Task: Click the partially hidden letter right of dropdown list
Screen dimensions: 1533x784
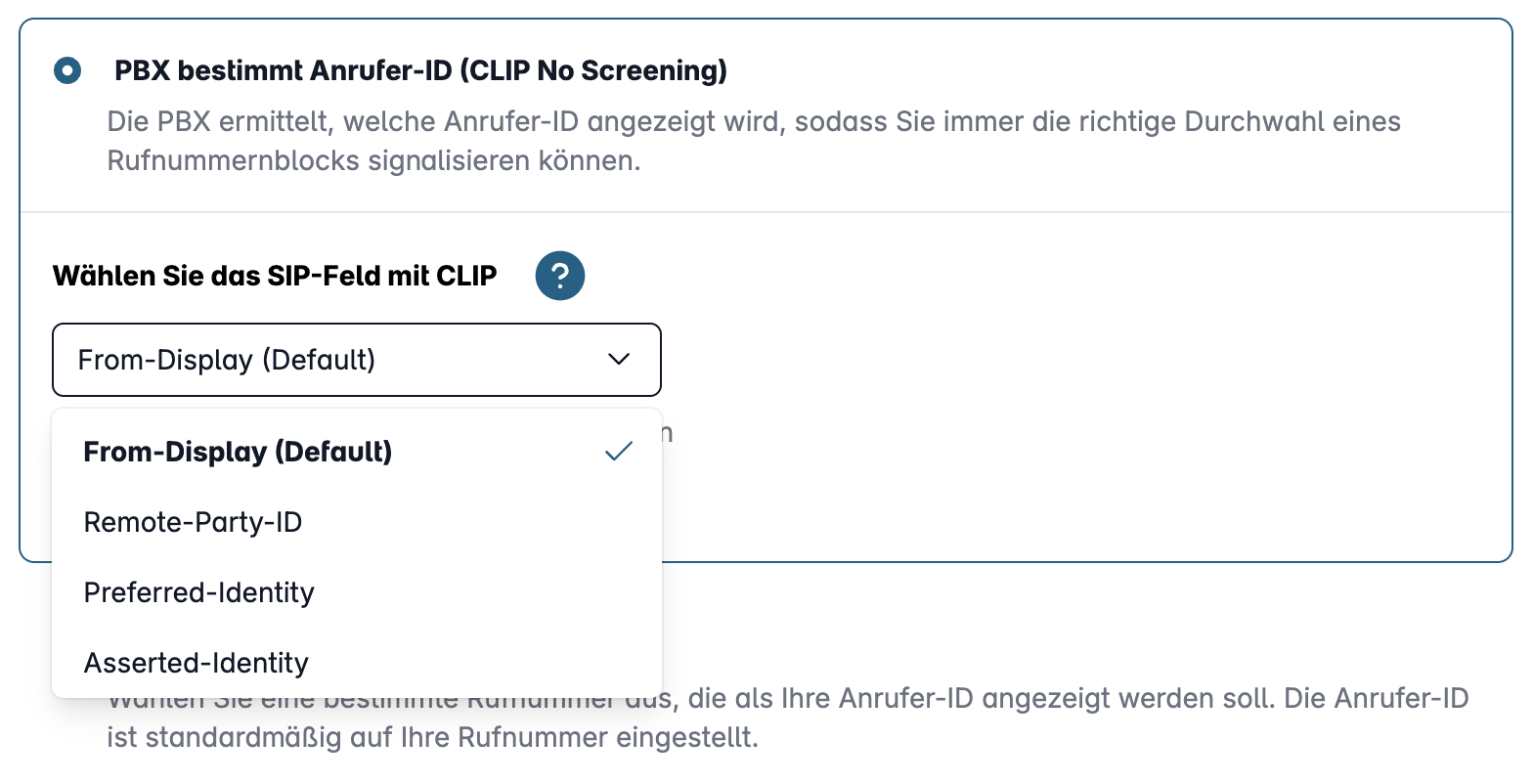Action: pos(668,433)
